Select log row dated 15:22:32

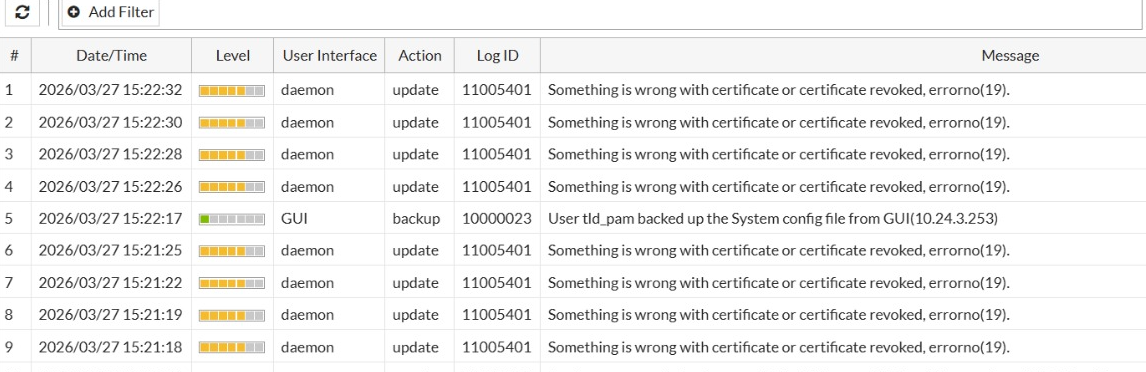pos(573,90)
